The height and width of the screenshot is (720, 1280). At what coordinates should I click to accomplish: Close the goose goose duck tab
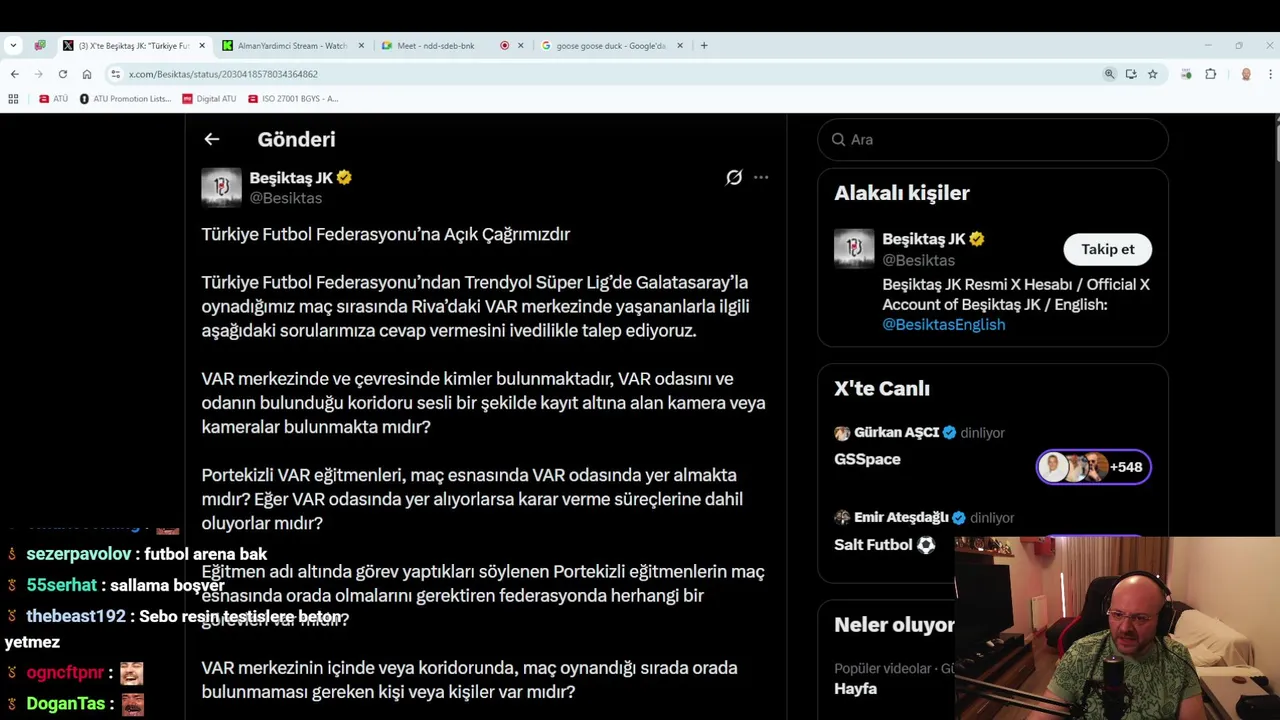click(680, 45)
